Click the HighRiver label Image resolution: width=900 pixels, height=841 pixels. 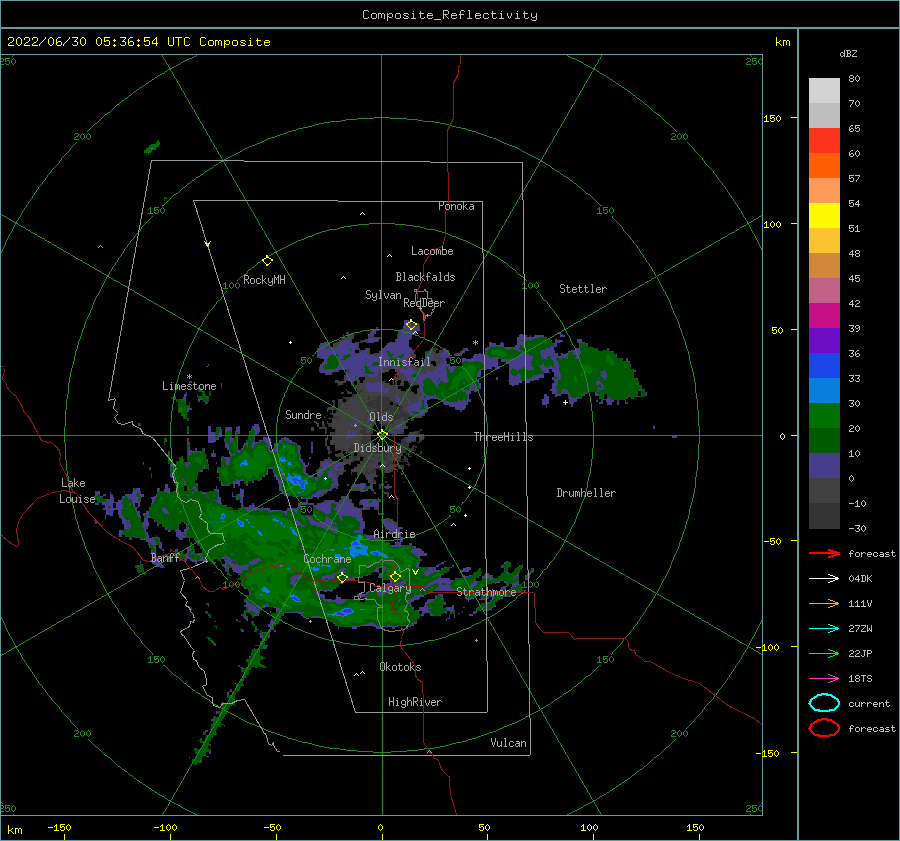[x=415, y=702]
